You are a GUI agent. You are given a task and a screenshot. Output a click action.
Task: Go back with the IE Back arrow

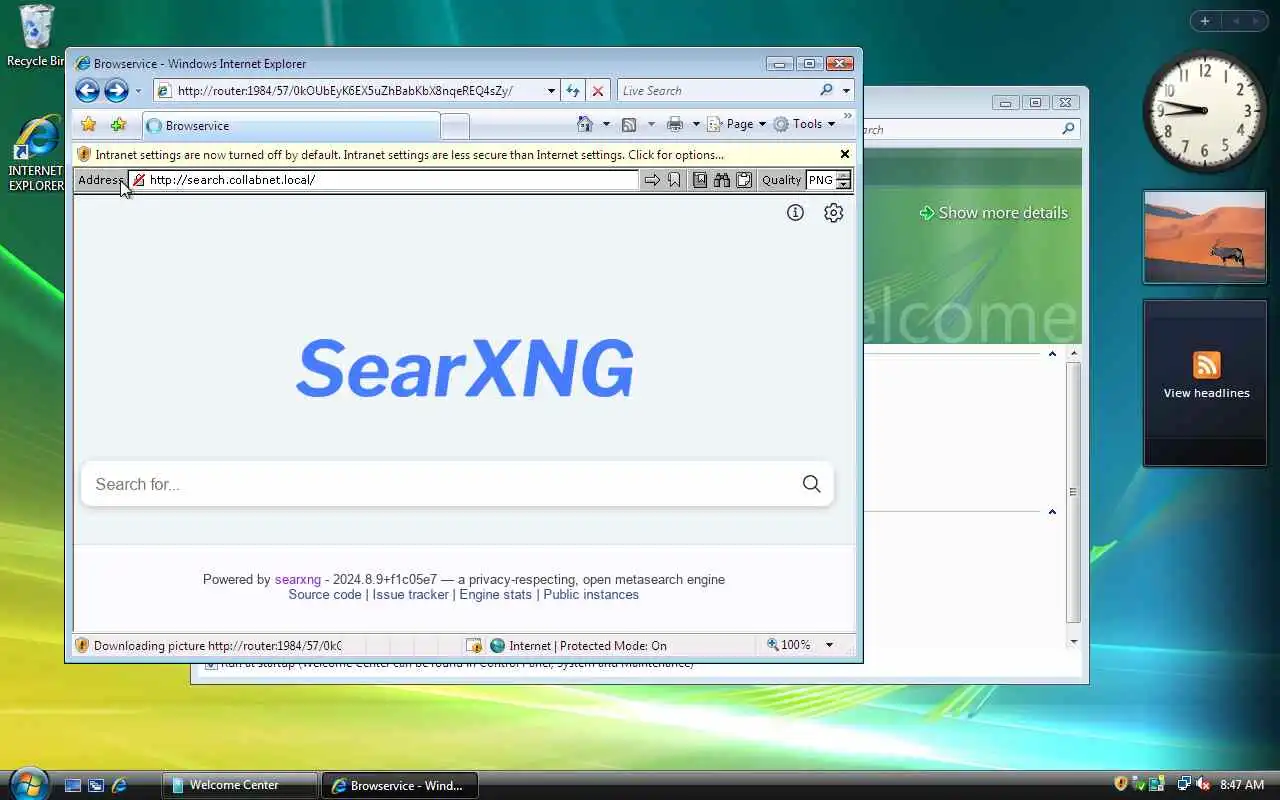coord(87,91)
